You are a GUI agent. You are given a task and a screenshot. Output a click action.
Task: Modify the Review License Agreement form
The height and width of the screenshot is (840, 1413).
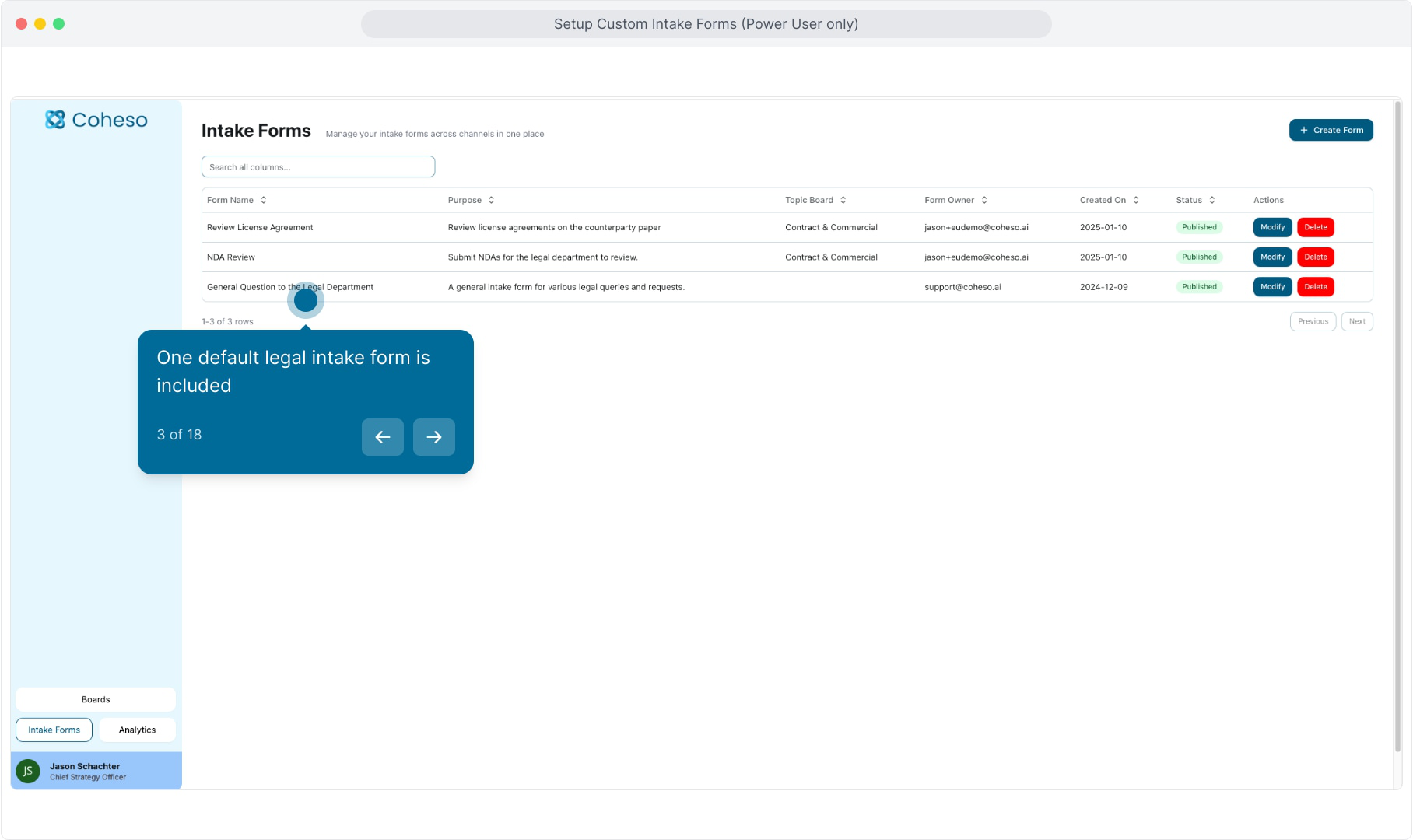(1272, 227)
